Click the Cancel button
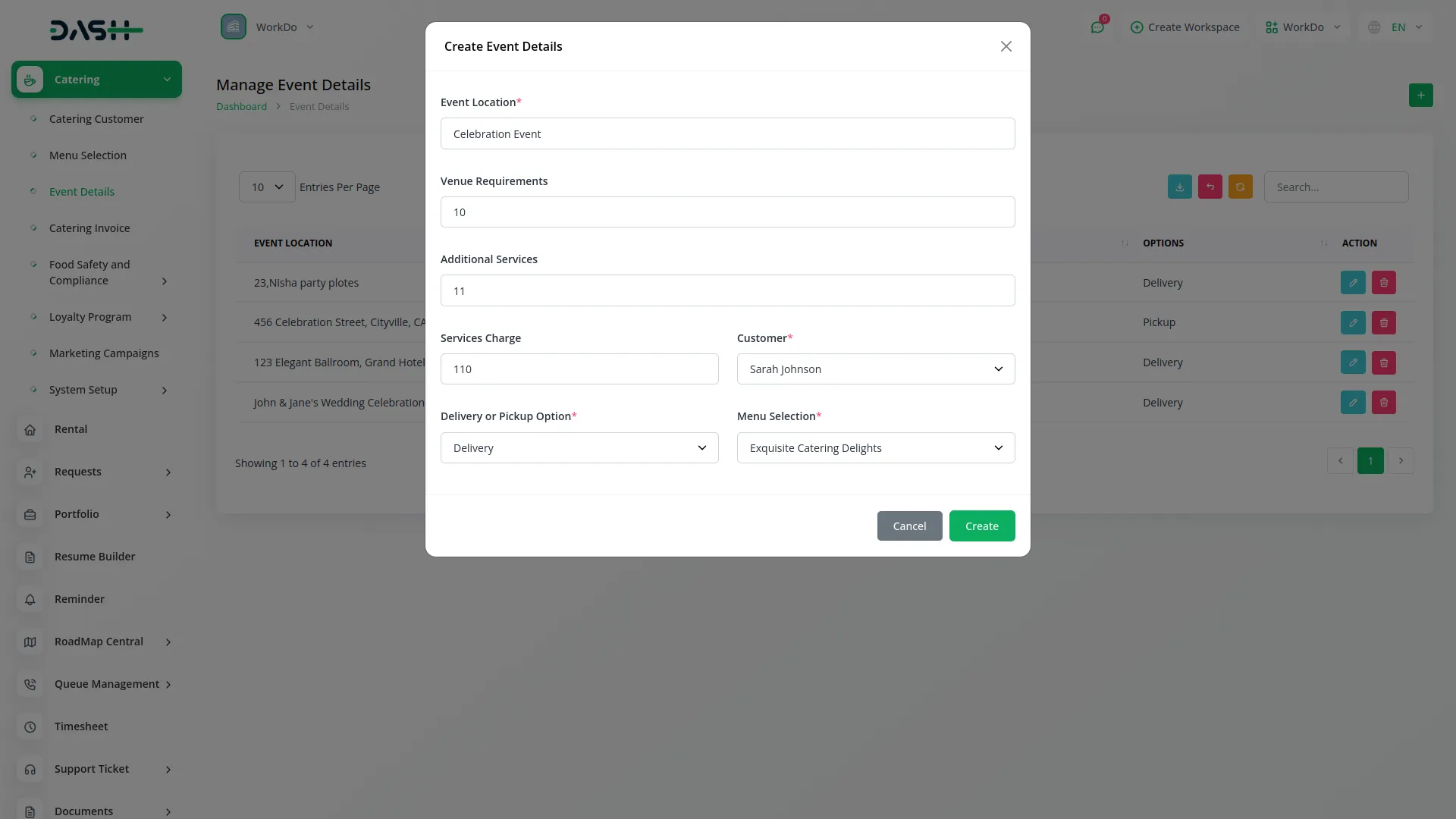 [909, 526]
